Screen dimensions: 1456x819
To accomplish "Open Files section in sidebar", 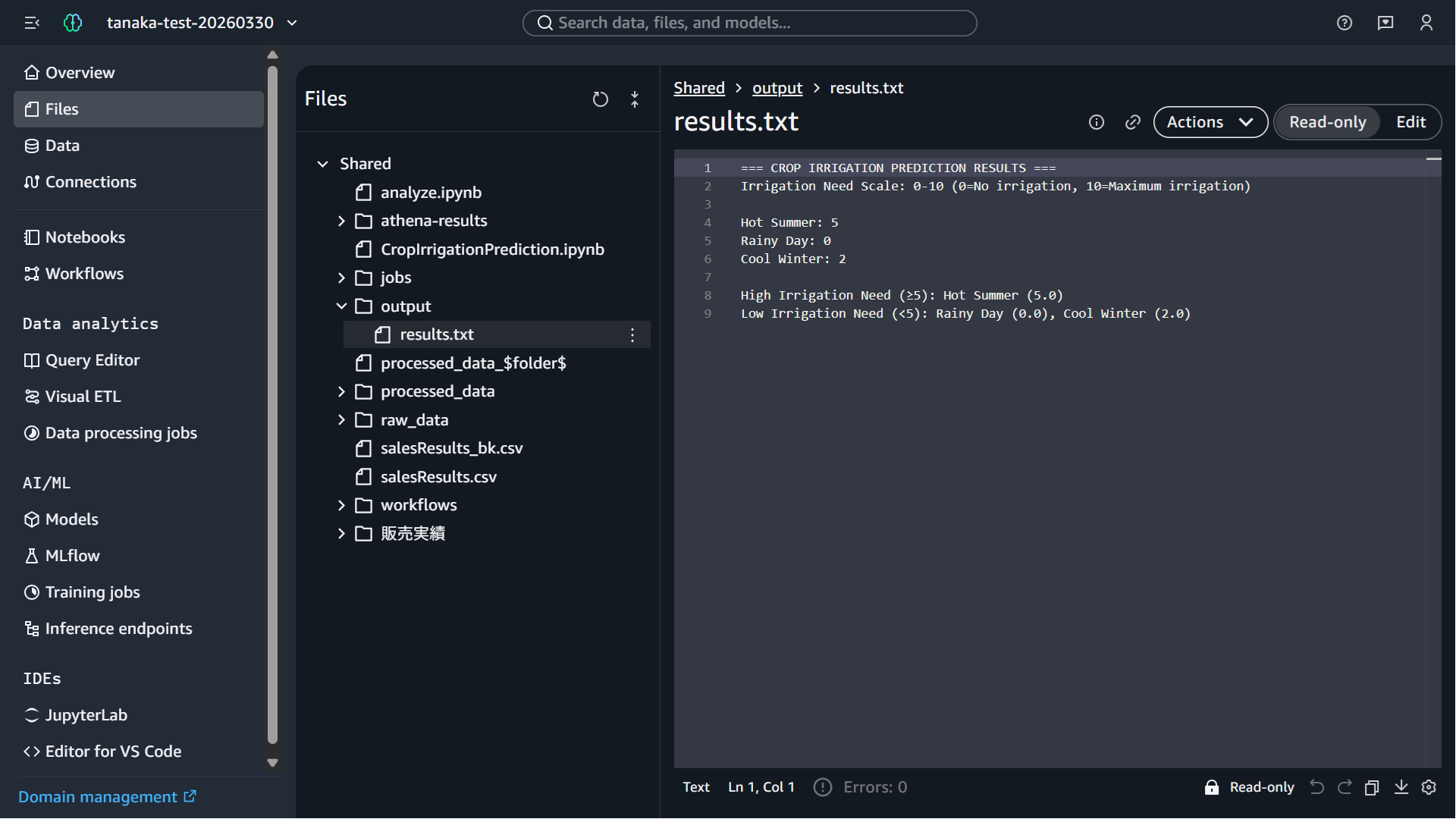I will pos(139,109).
